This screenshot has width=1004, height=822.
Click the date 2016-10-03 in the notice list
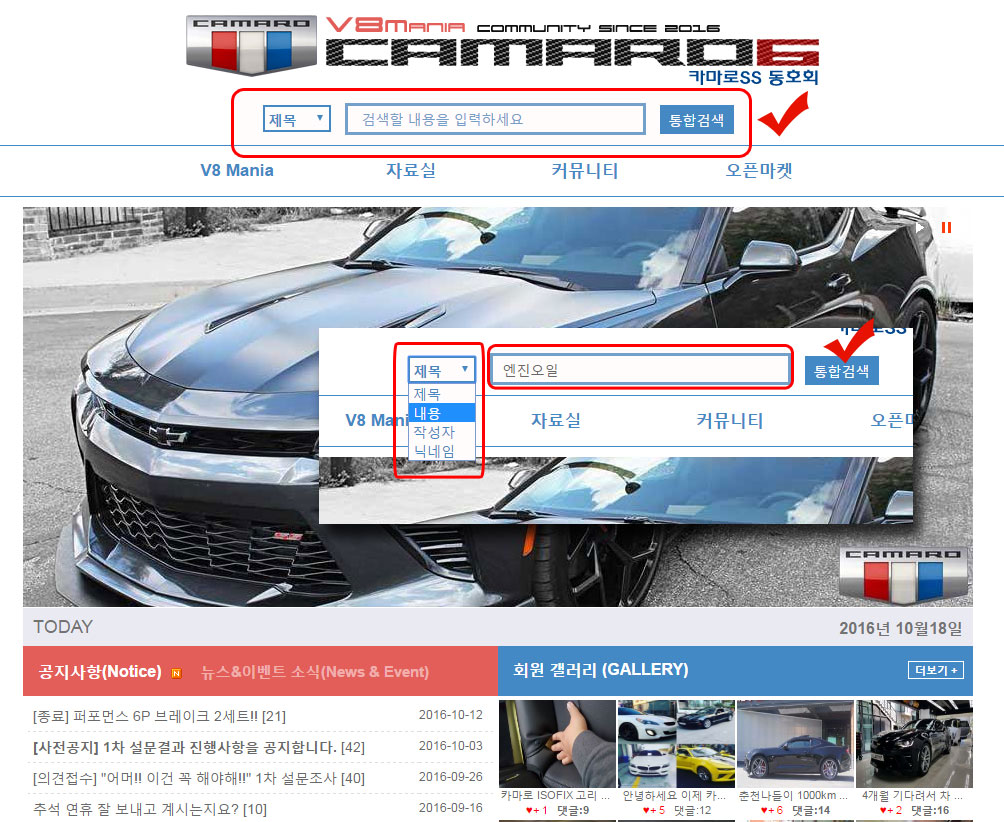click(451, 746)
